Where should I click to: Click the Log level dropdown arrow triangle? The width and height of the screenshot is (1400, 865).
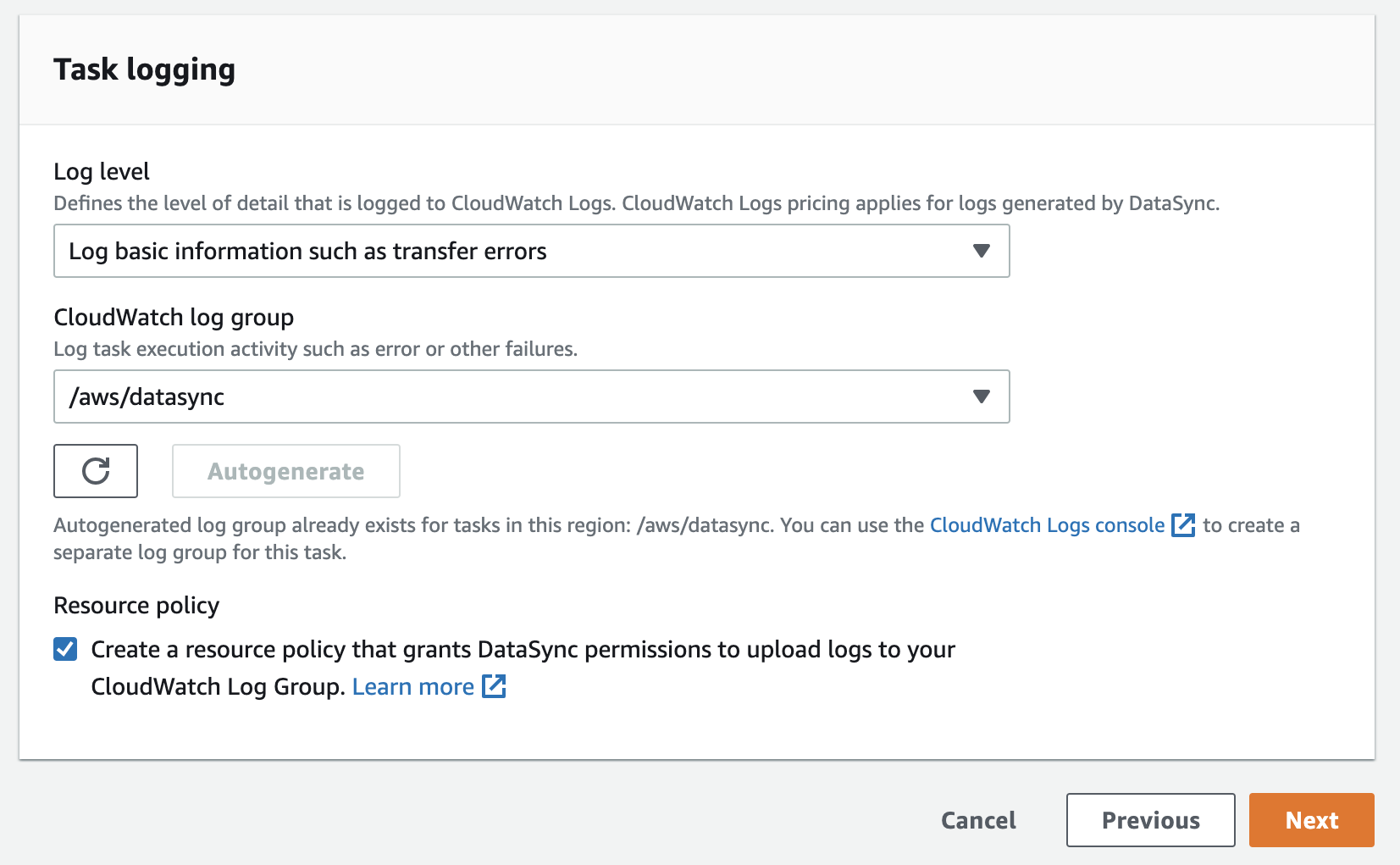tap(981, 251)
